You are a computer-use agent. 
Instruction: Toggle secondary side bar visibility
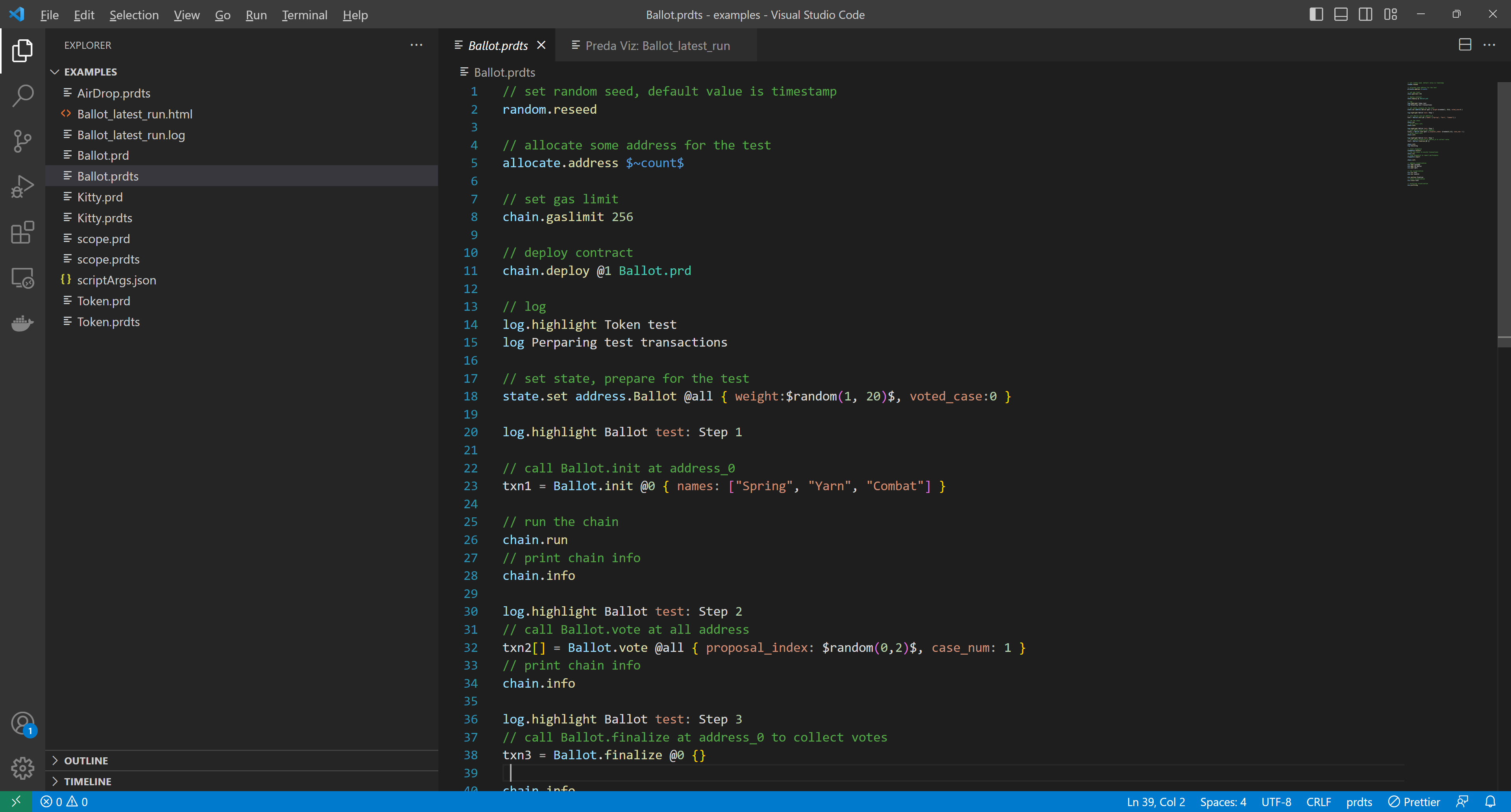pyautogui.click(x=1365, y=14)
